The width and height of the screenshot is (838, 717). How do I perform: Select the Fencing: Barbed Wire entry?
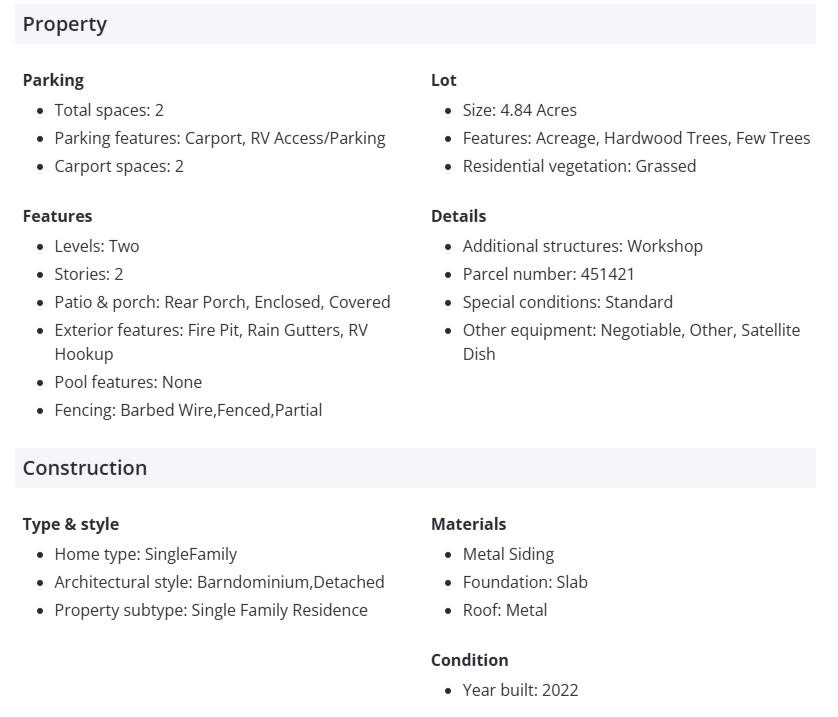coord(188,410)
